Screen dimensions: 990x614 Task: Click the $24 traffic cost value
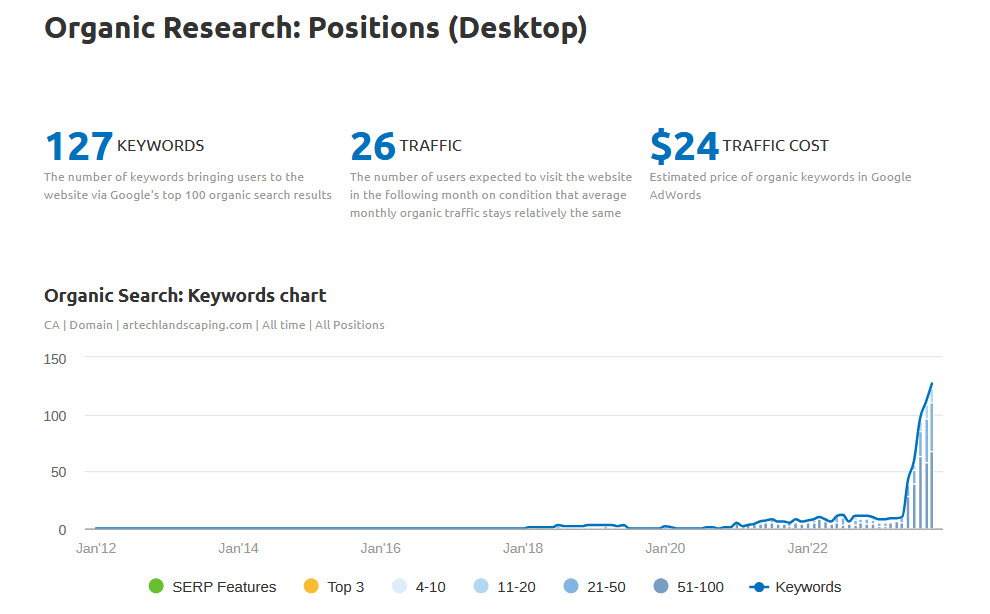(x=684, y=146)
